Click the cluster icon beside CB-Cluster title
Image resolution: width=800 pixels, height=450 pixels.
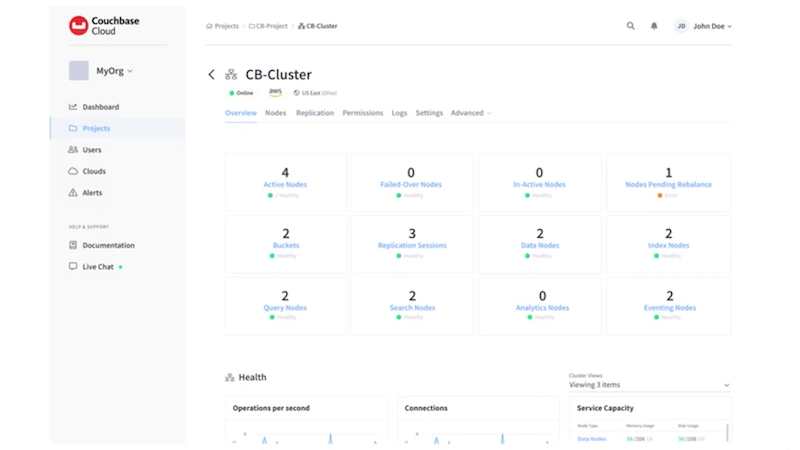click(231, 74)
